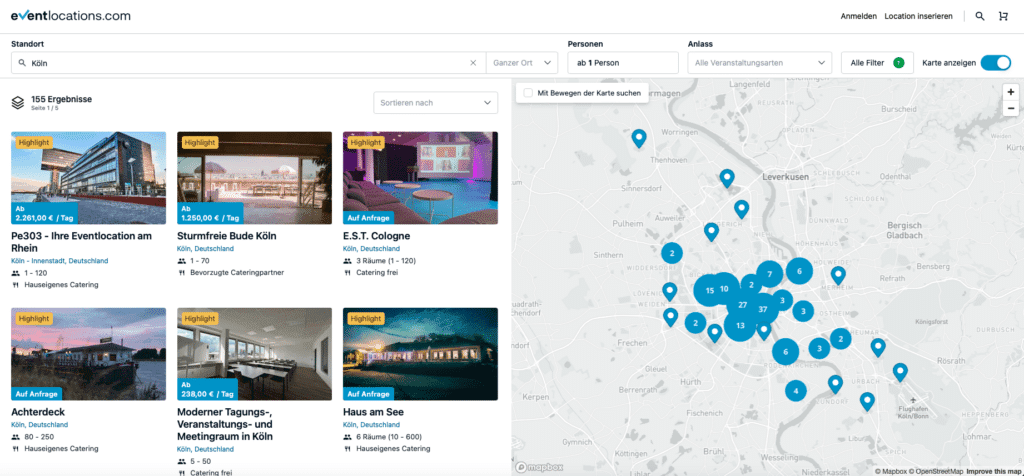This screenshot has height=476, width=1024.
Task: Expand the Alle Veranstaltungsarten dropdown
Action: tap(760, 63)
